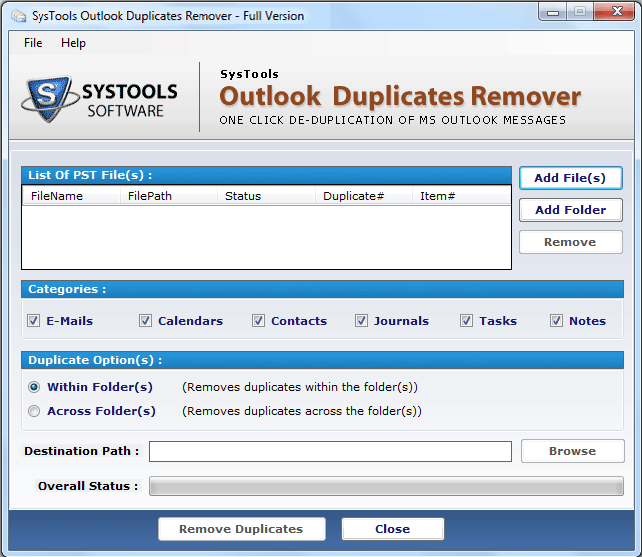
Task: Click the SysTools Software logo
Action: [99, 100]
